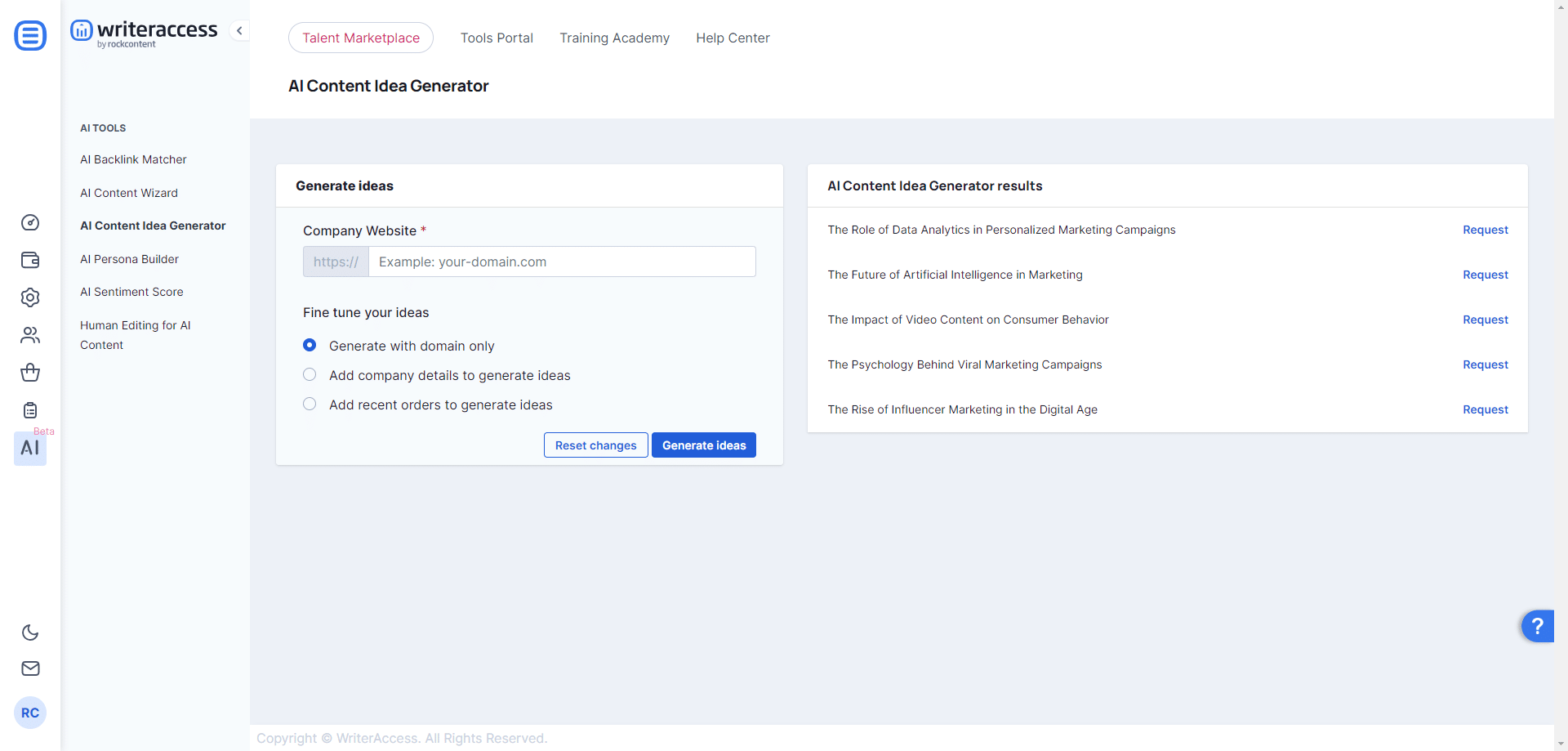Click the wallet icon in sidebar
The height and width of the screenshot is (751, 1568).
(30, 261)
